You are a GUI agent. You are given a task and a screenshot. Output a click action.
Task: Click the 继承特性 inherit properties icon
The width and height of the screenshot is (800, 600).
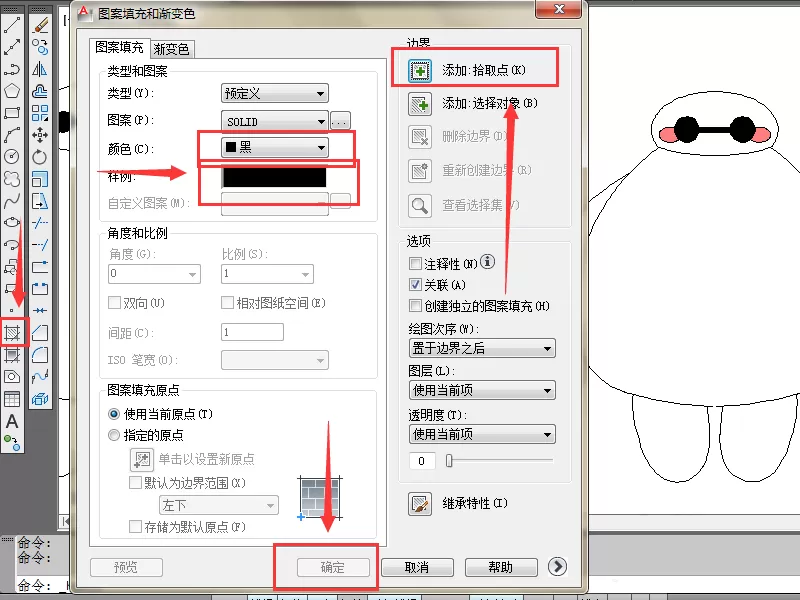420,504
